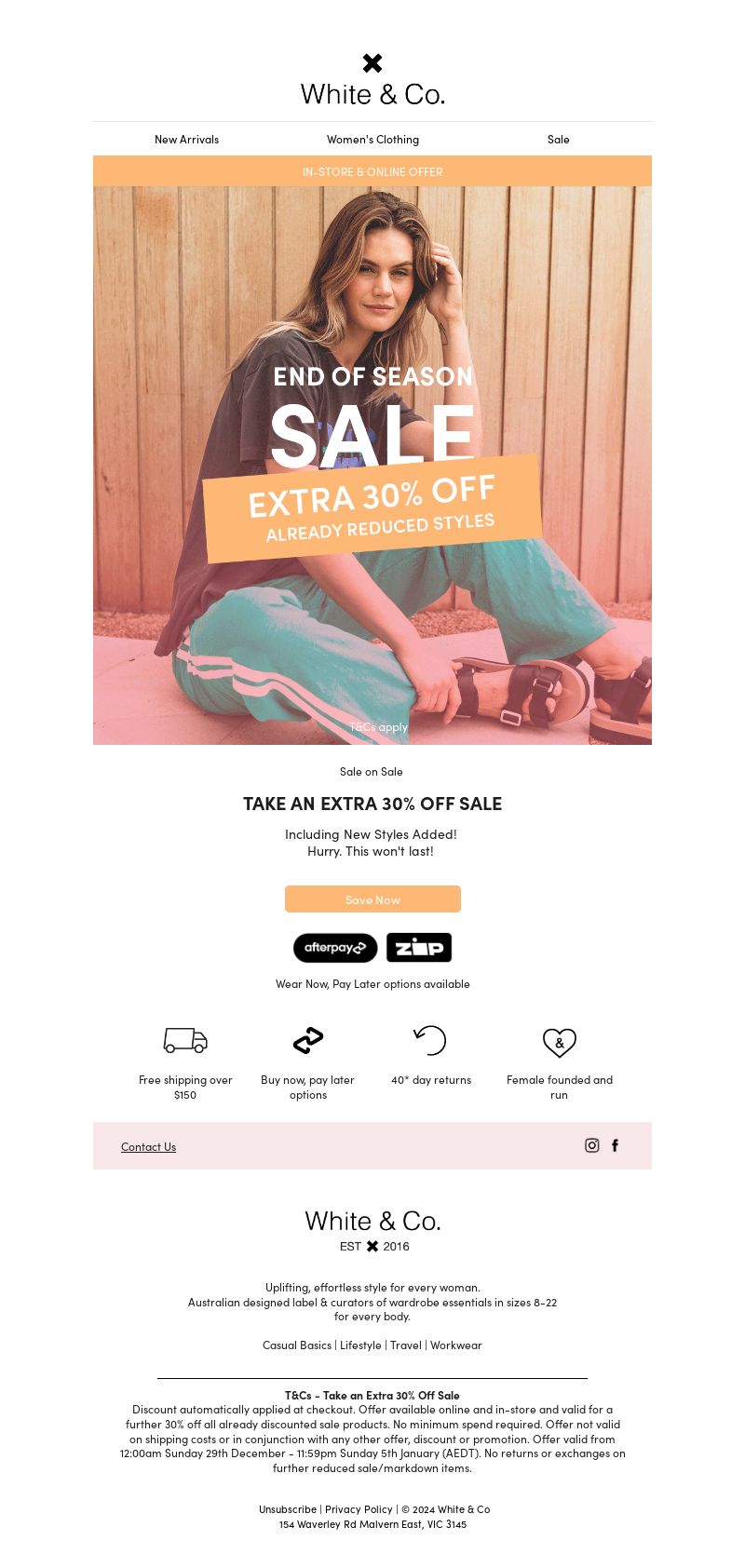Click the White & Co. EST 2016 footer logo
Viewport: 745px width, 1568px height.
[x=372, y=1231]
